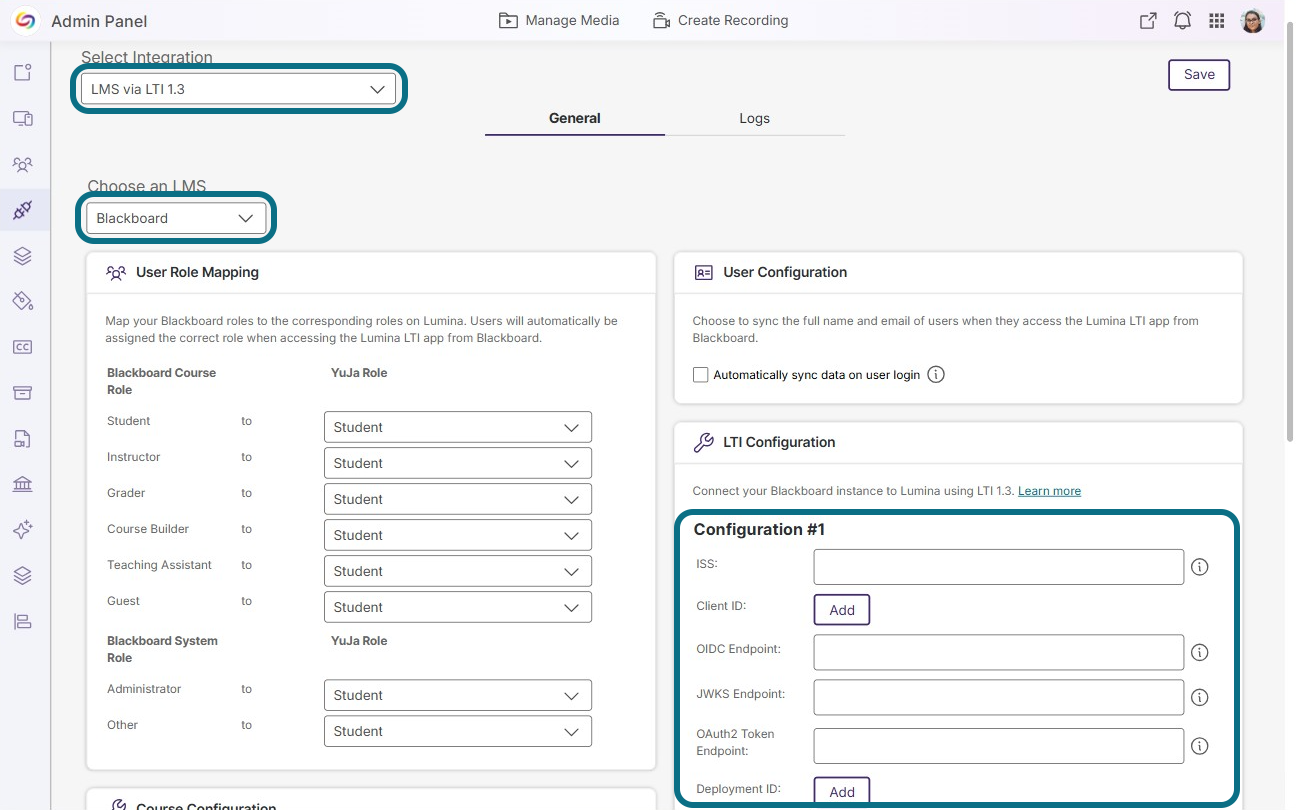Image resolution: width=1296 pixels, height=810 pixels.
Task: Click the Admin Panel title
Action: tap(99, 21)
